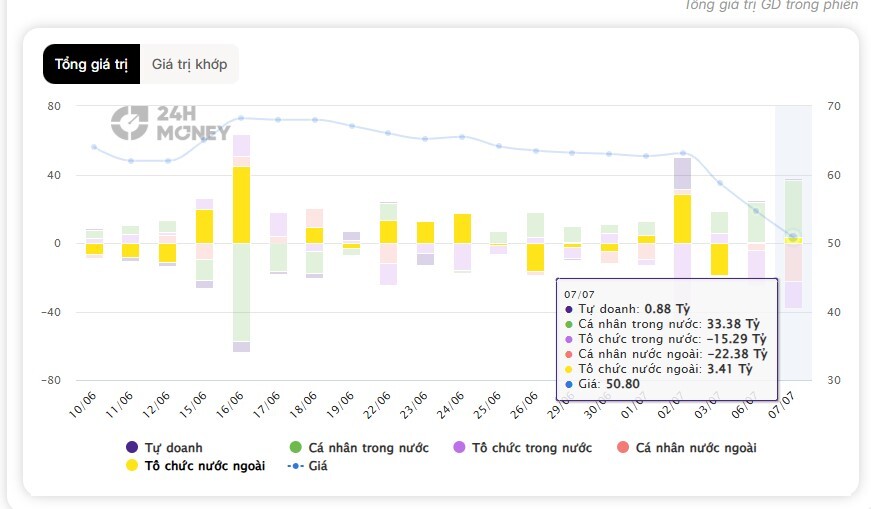Open the Giá trị khớp tab
This screenshot has height=509, width=871.
pyautogui.click(x=189, y=64)
